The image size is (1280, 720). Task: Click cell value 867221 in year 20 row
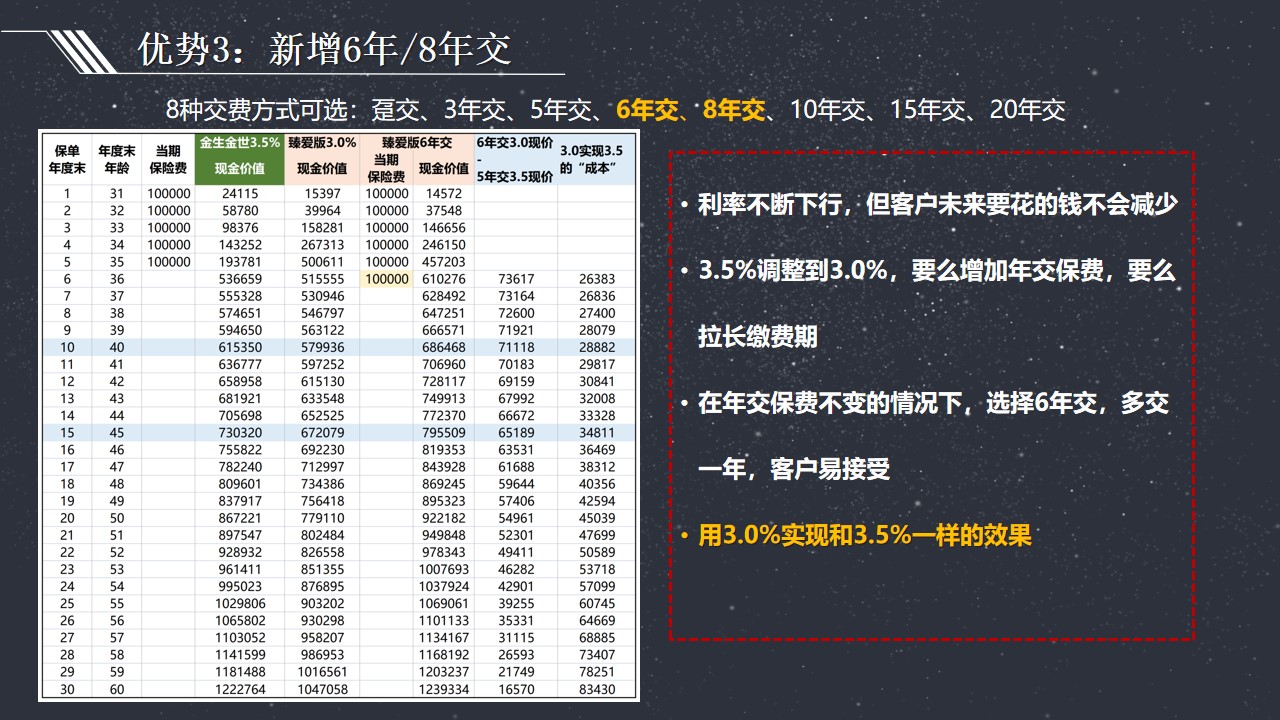tap(239, 518)
